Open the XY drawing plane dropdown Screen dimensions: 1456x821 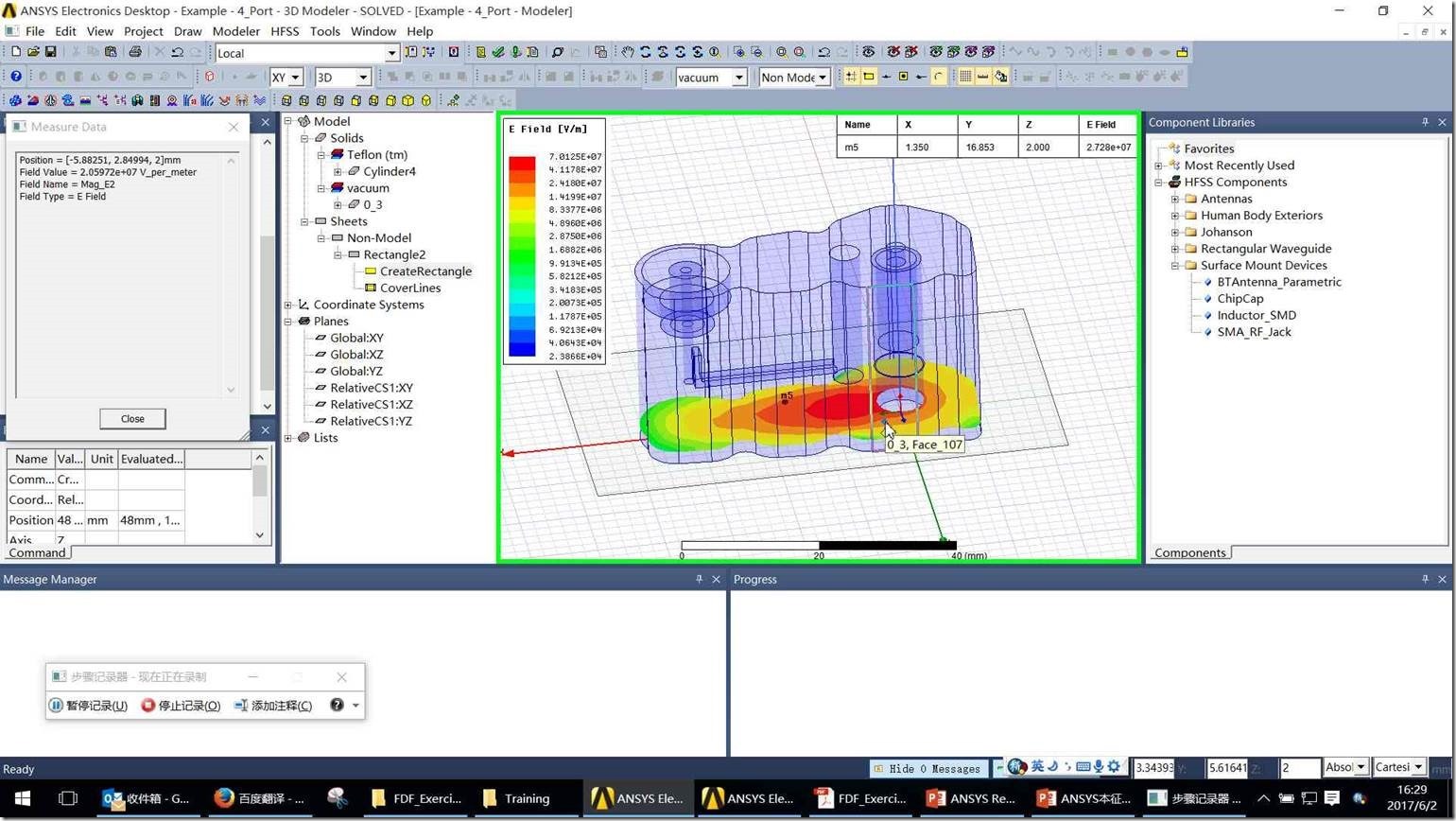coord(295,78)
